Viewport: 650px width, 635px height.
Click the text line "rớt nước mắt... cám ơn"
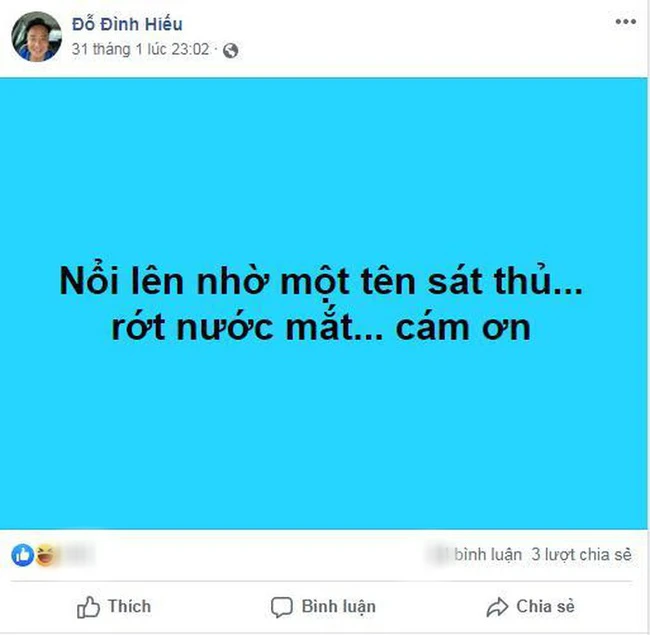[x=324, y=328]
